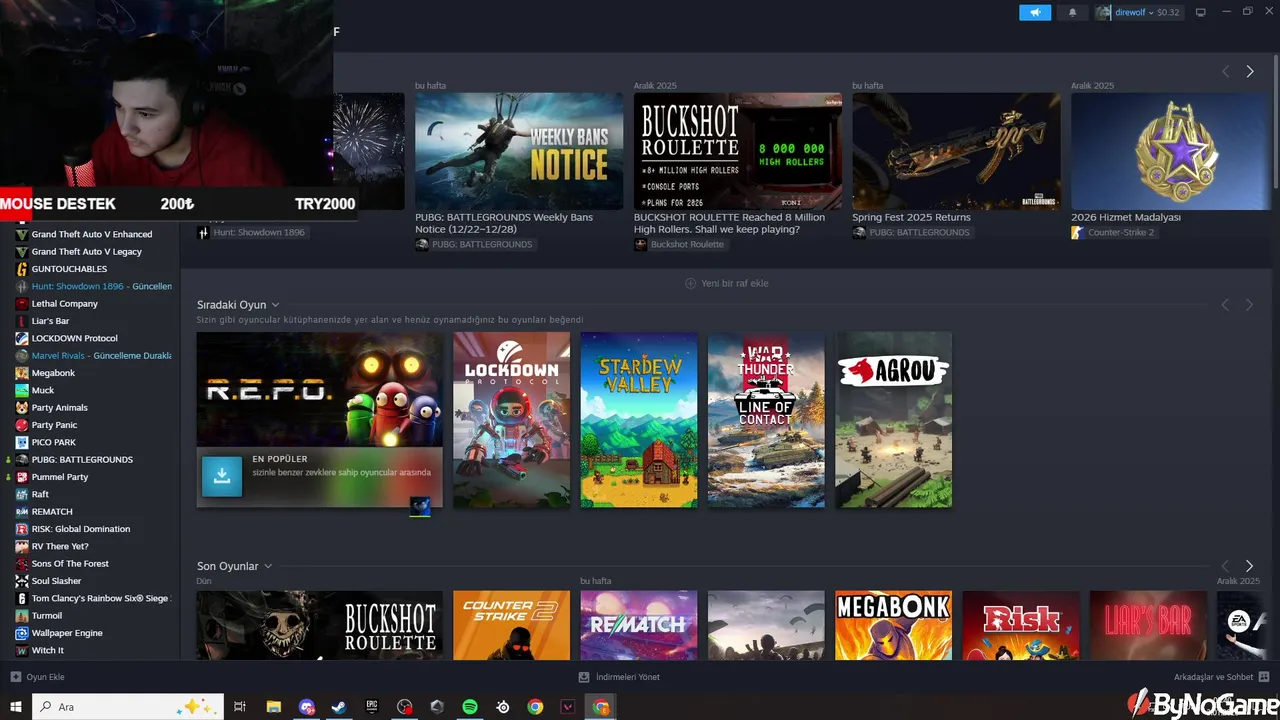Go to next news items arrow
Screen dimensions: 1280x720
coord(1249,71)
